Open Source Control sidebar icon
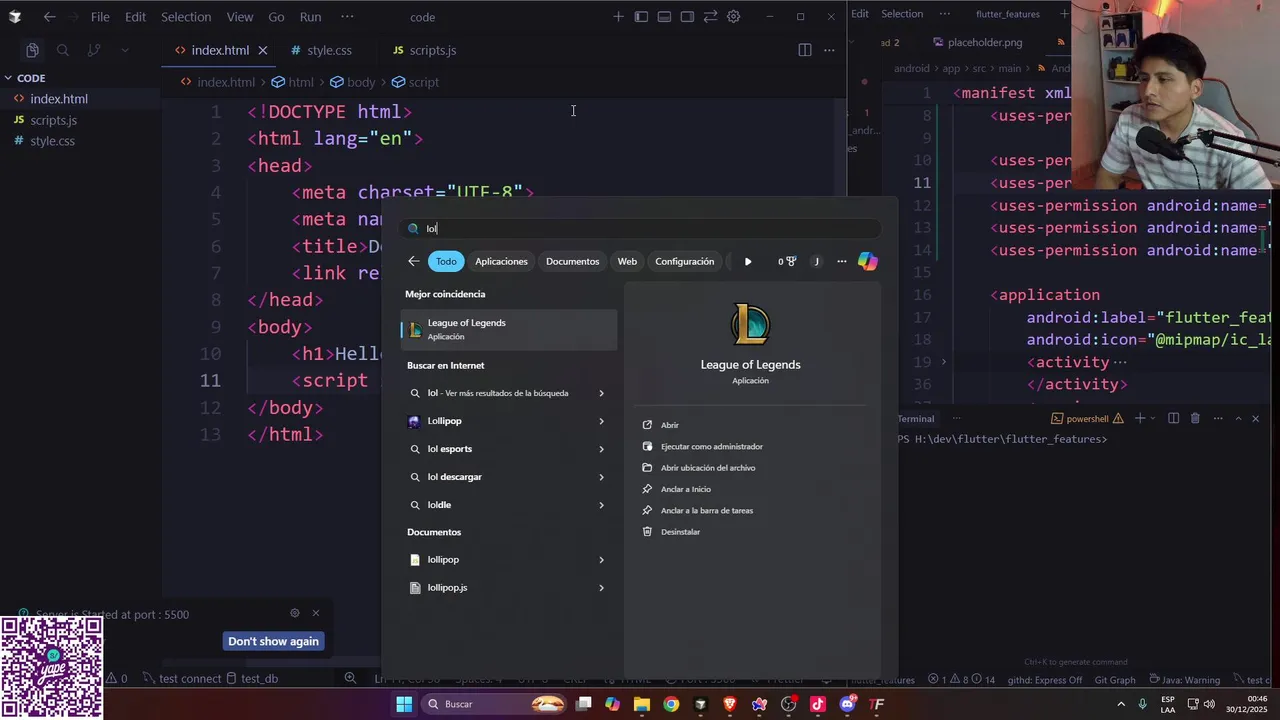Viewport: 1280px width, 720px height. click(x=94, y=50)
